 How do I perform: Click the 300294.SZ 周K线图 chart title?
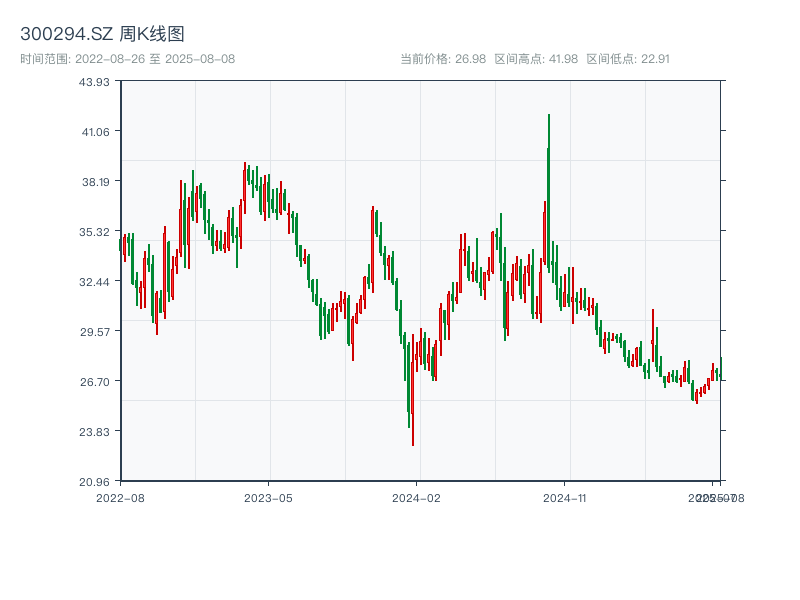point(102,34)
